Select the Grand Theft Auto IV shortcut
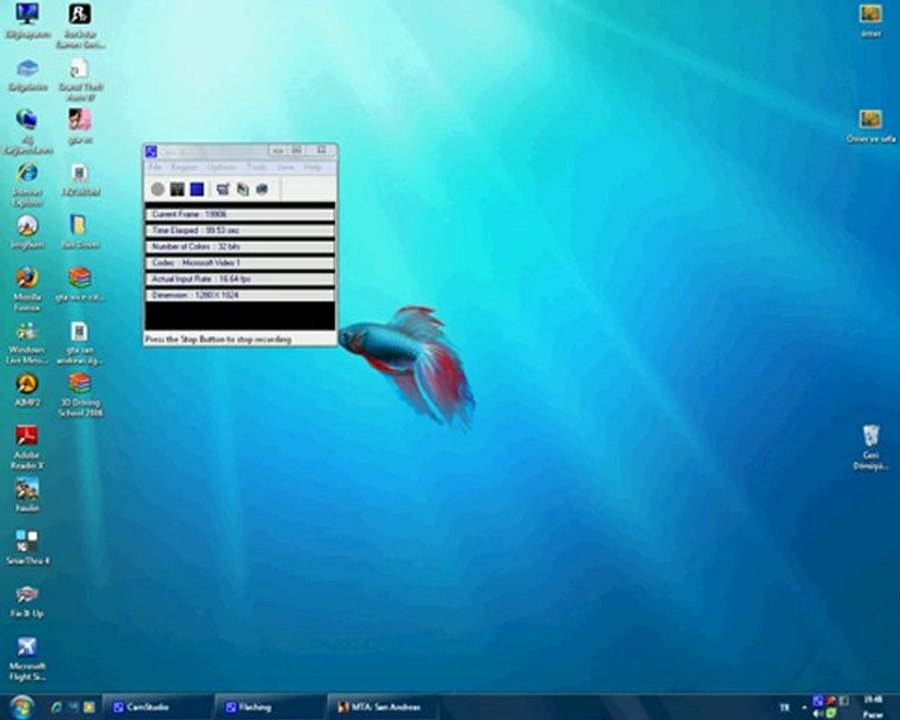The height and width of the screenshot is (720, 900). (x=80, y=79)
